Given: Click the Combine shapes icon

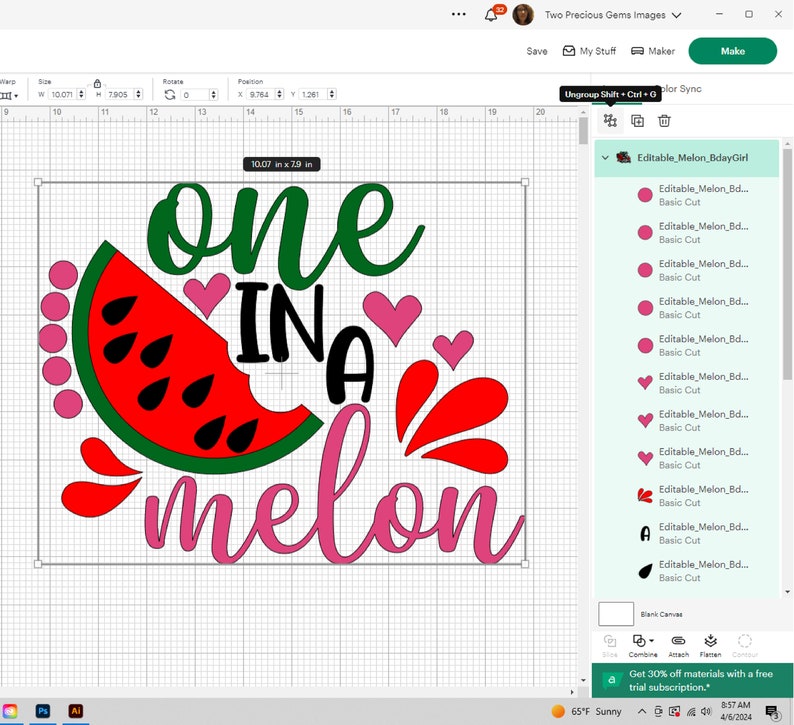Looking at the screenshot, I should point(639,641).
